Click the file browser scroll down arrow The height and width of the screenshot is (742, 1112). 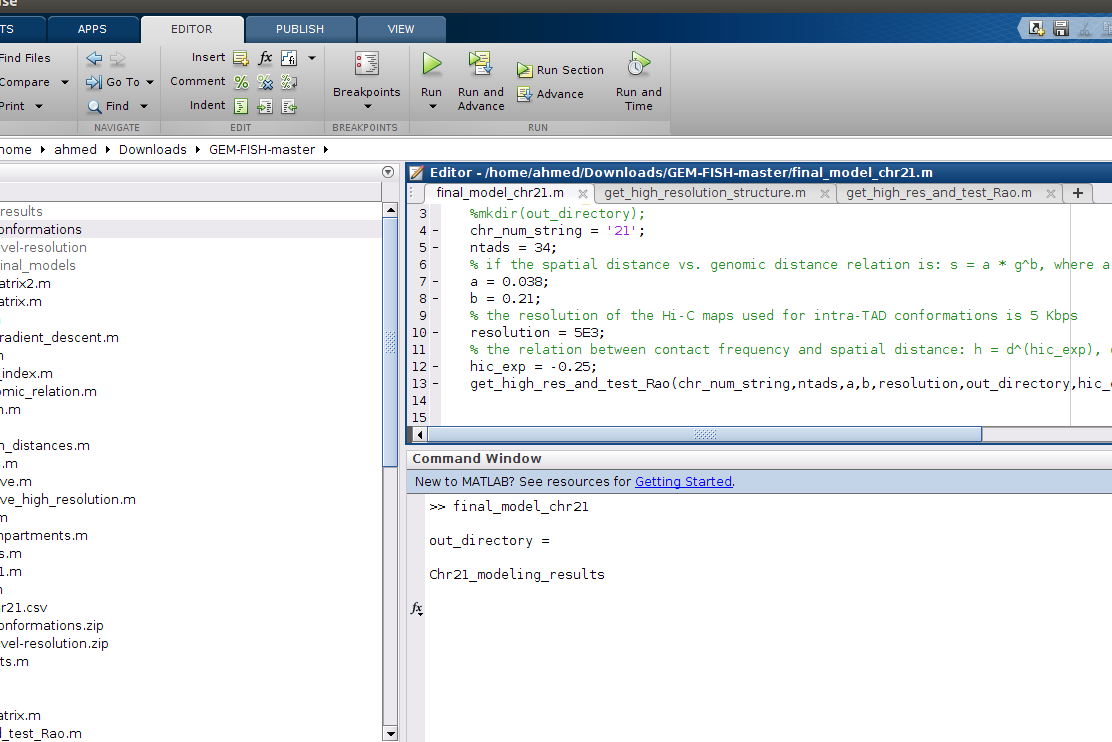click(390, 733)
